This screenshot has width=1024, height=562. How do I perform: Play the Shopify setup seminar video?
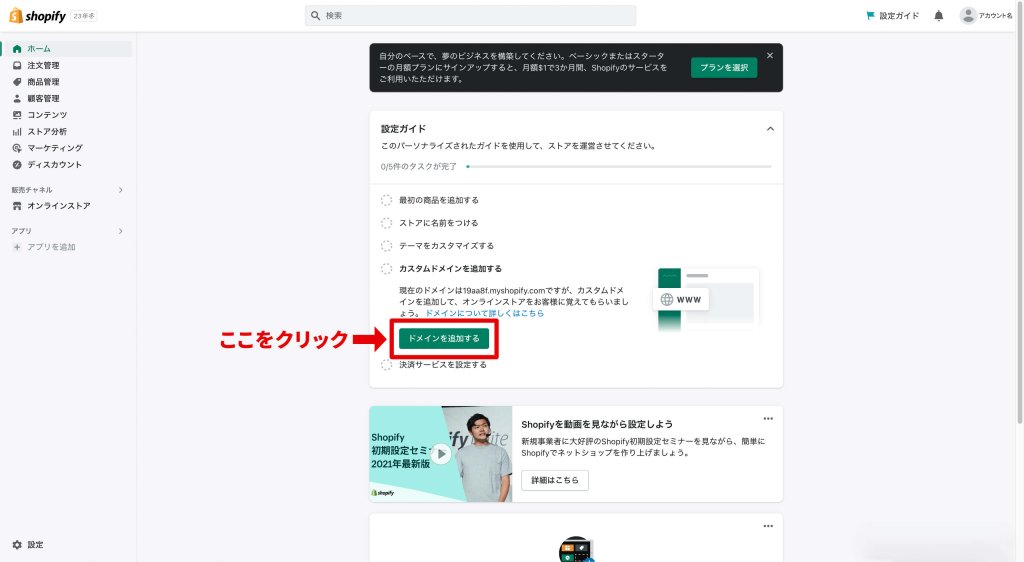[x=441, y=454]
